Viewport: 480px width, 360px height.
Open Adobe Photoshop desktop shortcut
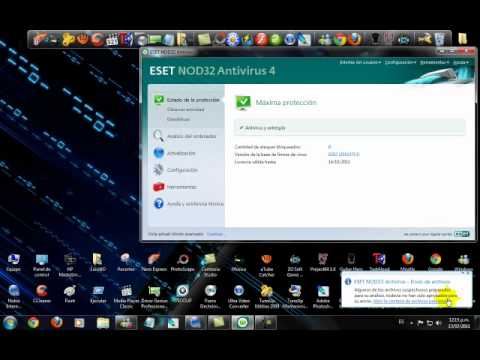[x=323, y=297]
